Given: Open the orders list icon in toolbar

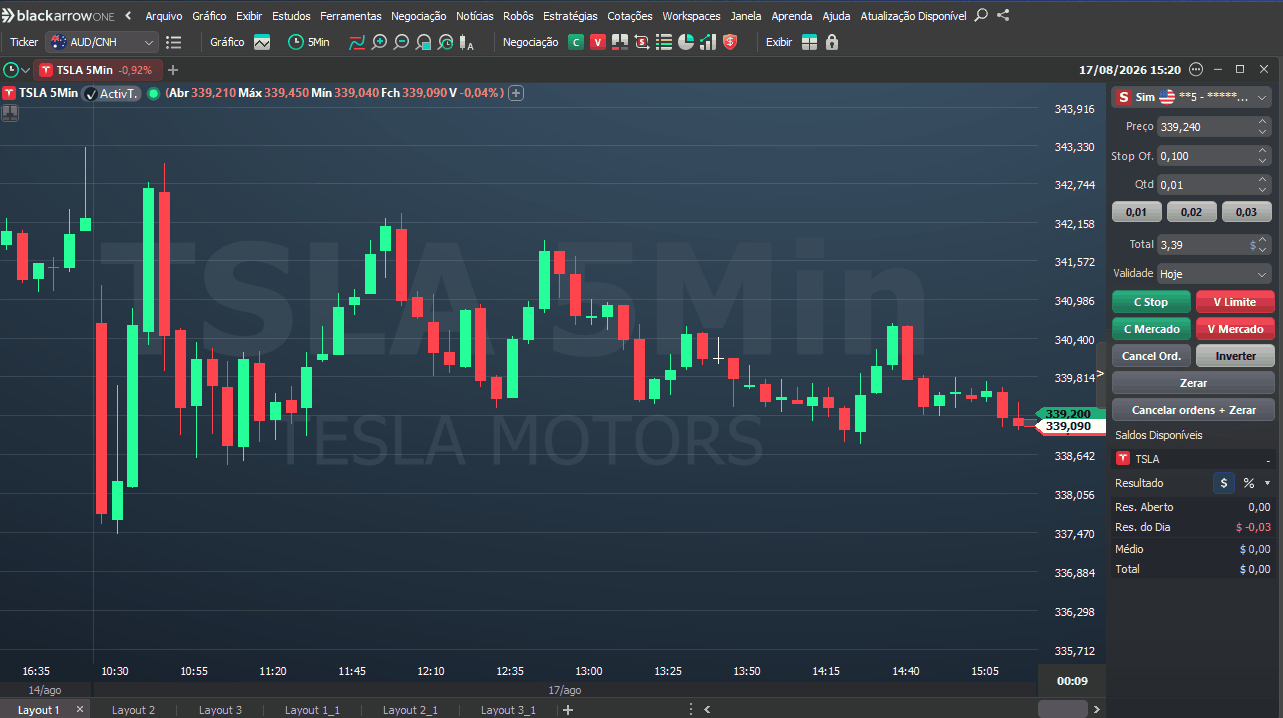Looking at the screenshot, I should (663, 42).
